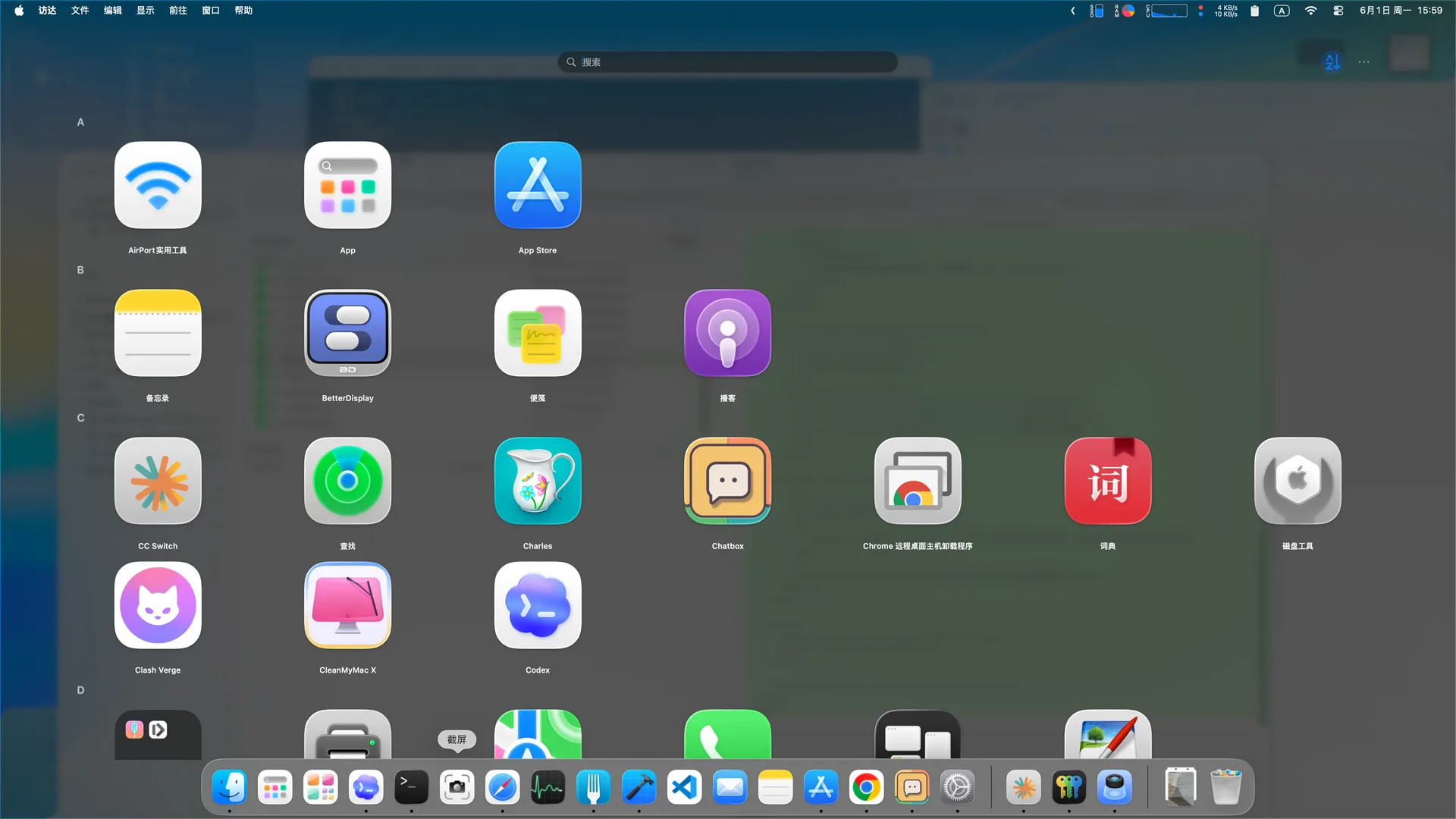Image resolution: width=1456 pixels, height=819 pixels.
Task: Launch Clash Verge cat icon
Action: (x=158, y=605)
